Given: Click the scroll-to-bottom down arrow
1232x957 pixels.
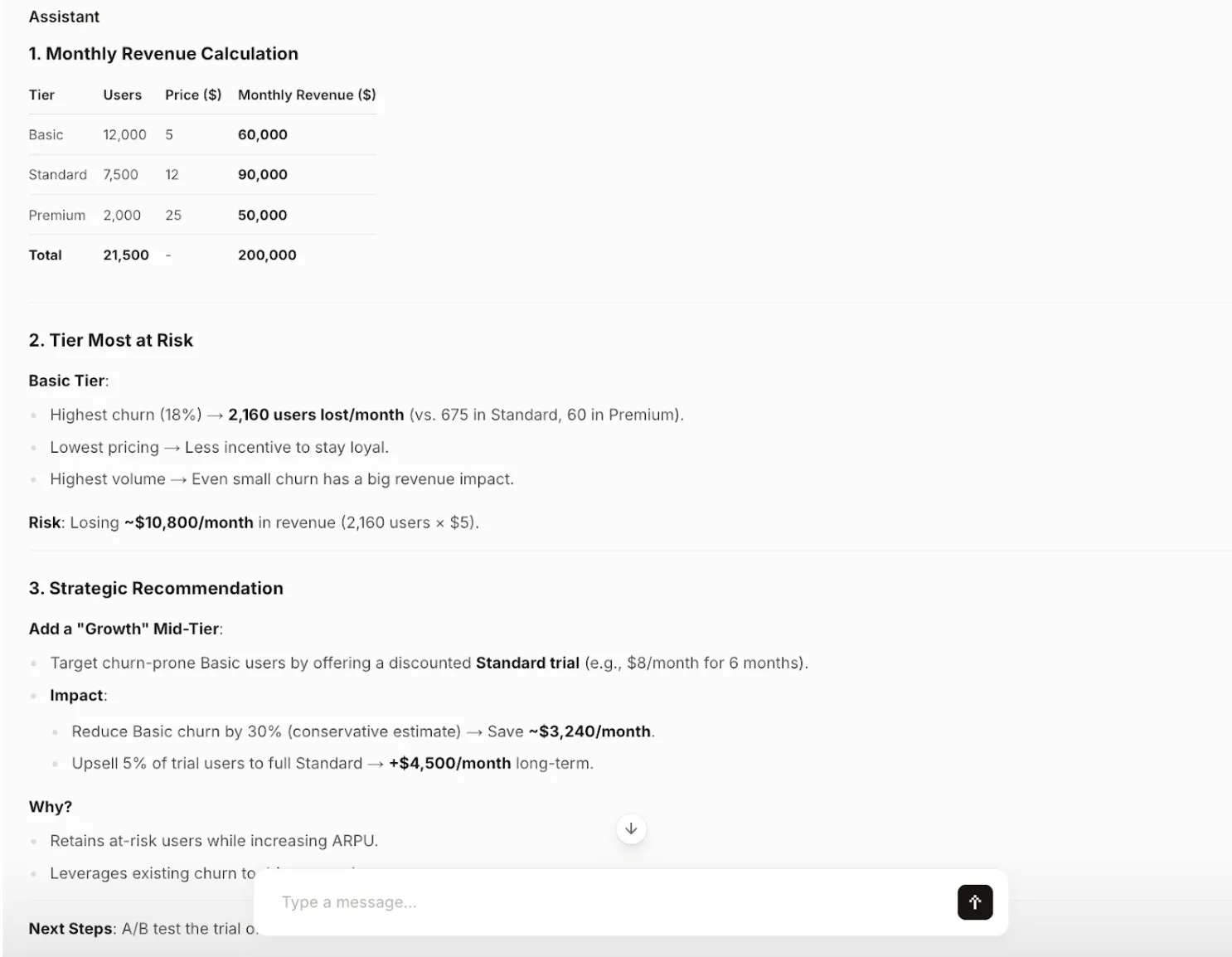Looking at the screenshot, I should (x=631, y=828).
